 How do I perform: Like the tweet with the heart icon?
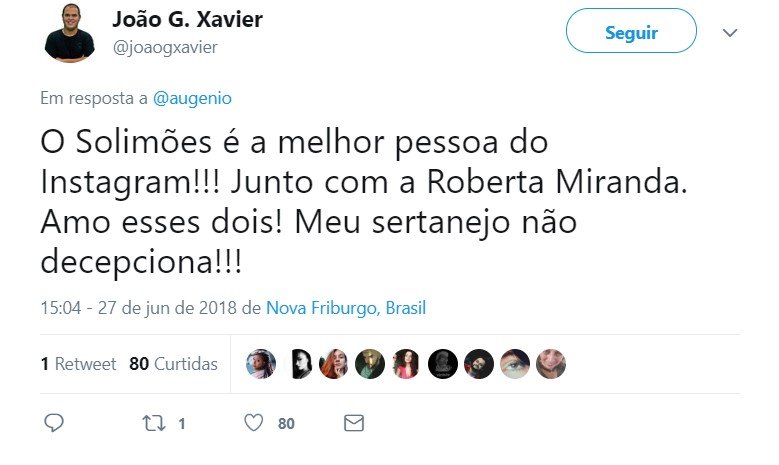tap(253, 423)
